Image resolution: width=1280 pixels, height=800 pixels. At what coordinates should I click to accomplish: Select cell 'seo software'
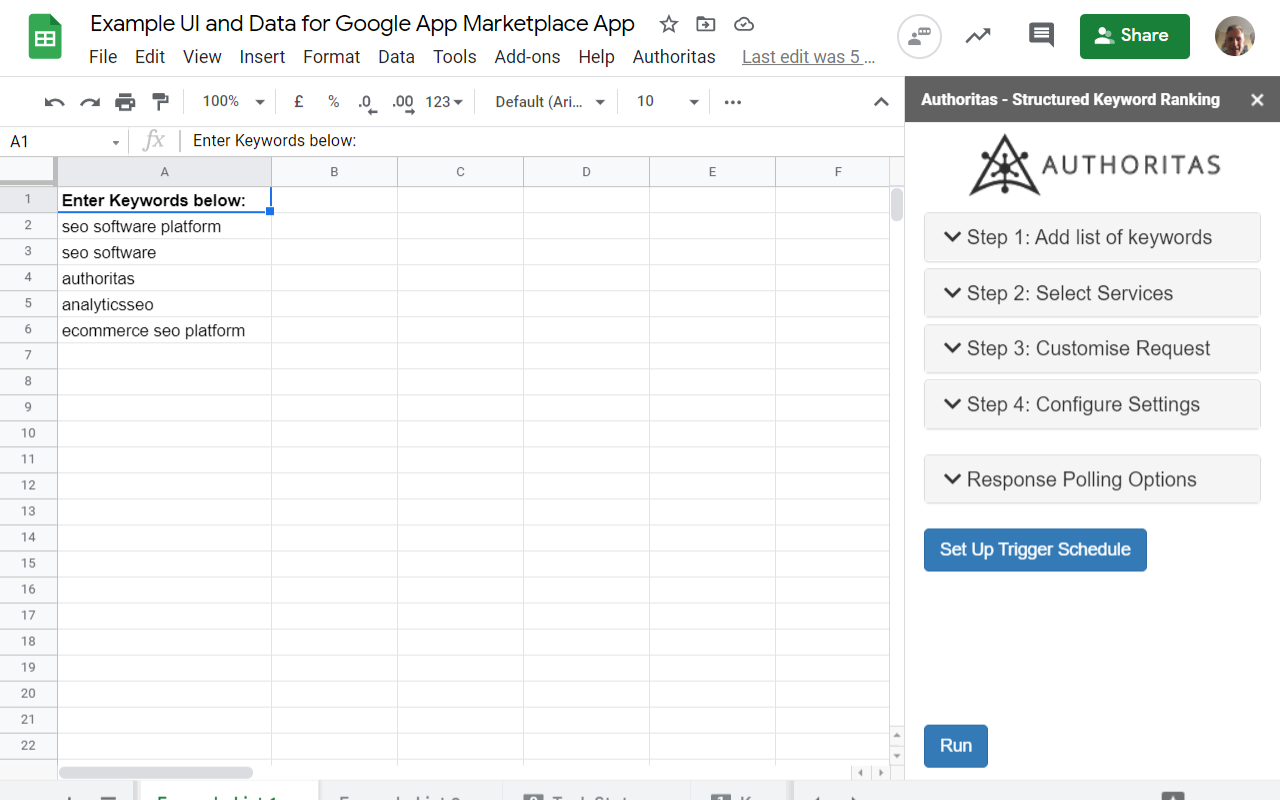tap(165, 252)
